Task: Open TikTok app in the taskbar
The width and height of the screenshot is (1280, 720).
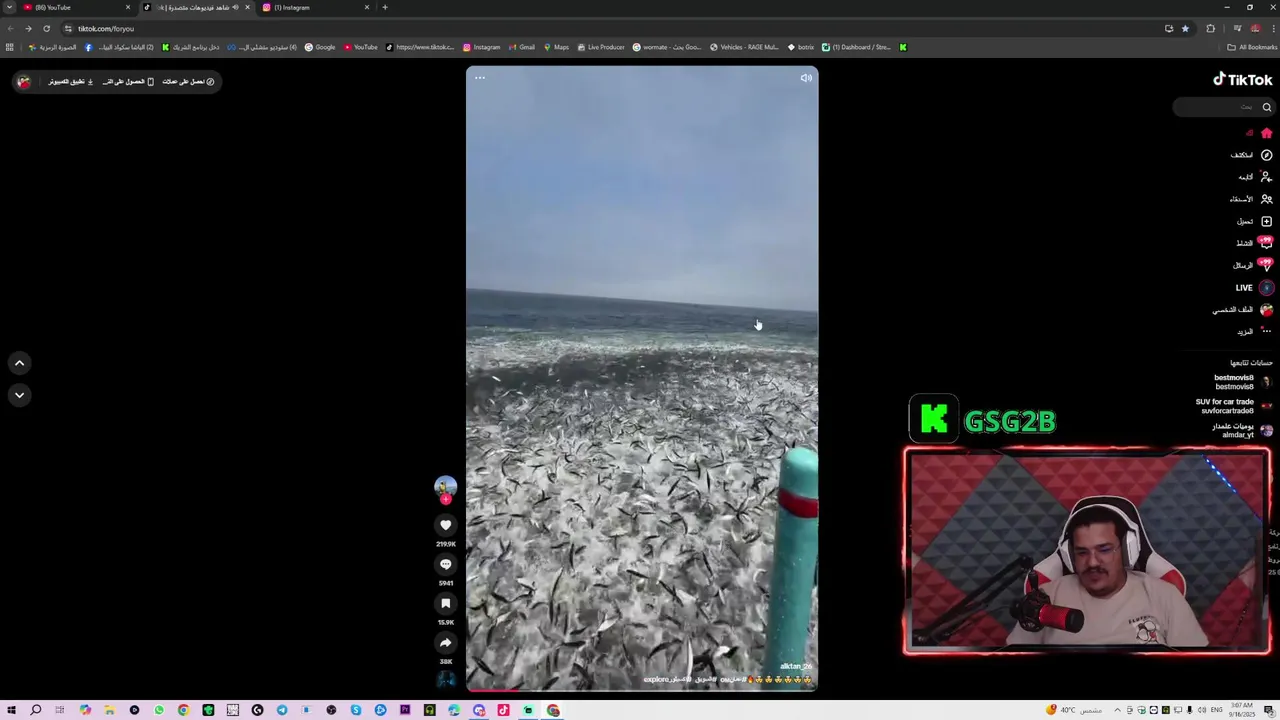Action: (x=503, y=710)
